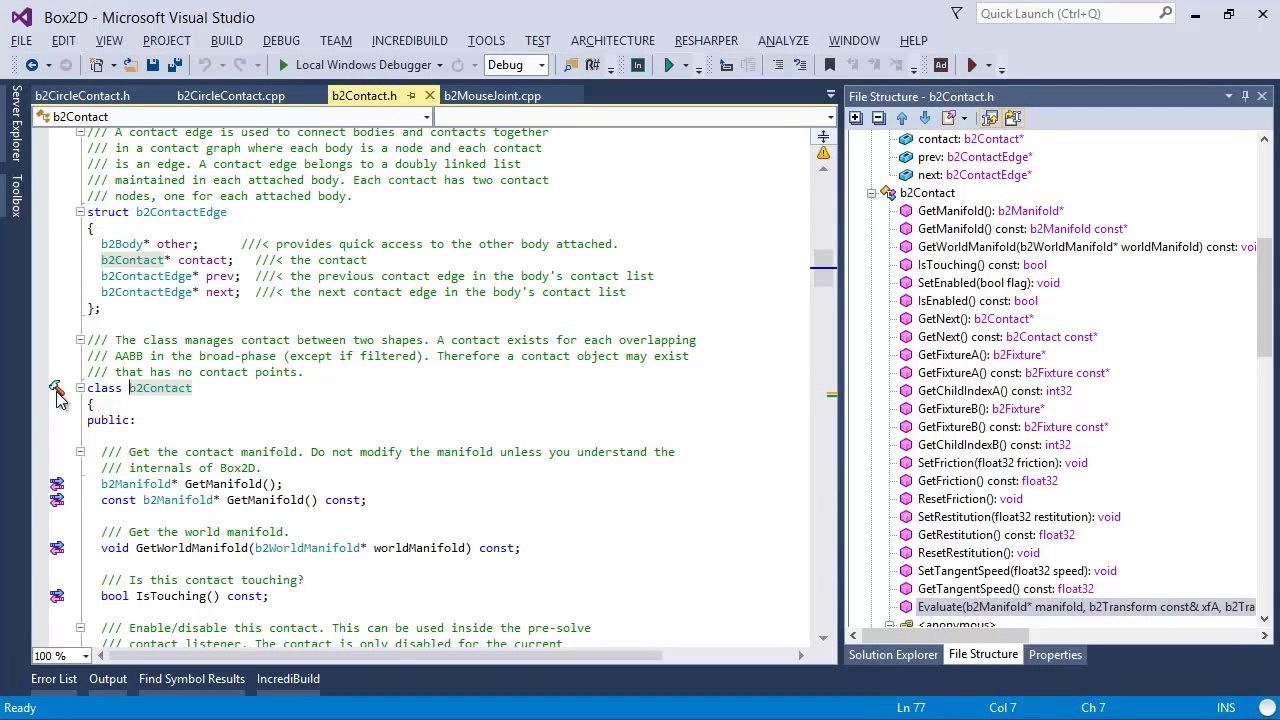Switch to Properties tab

(1055, 655)
